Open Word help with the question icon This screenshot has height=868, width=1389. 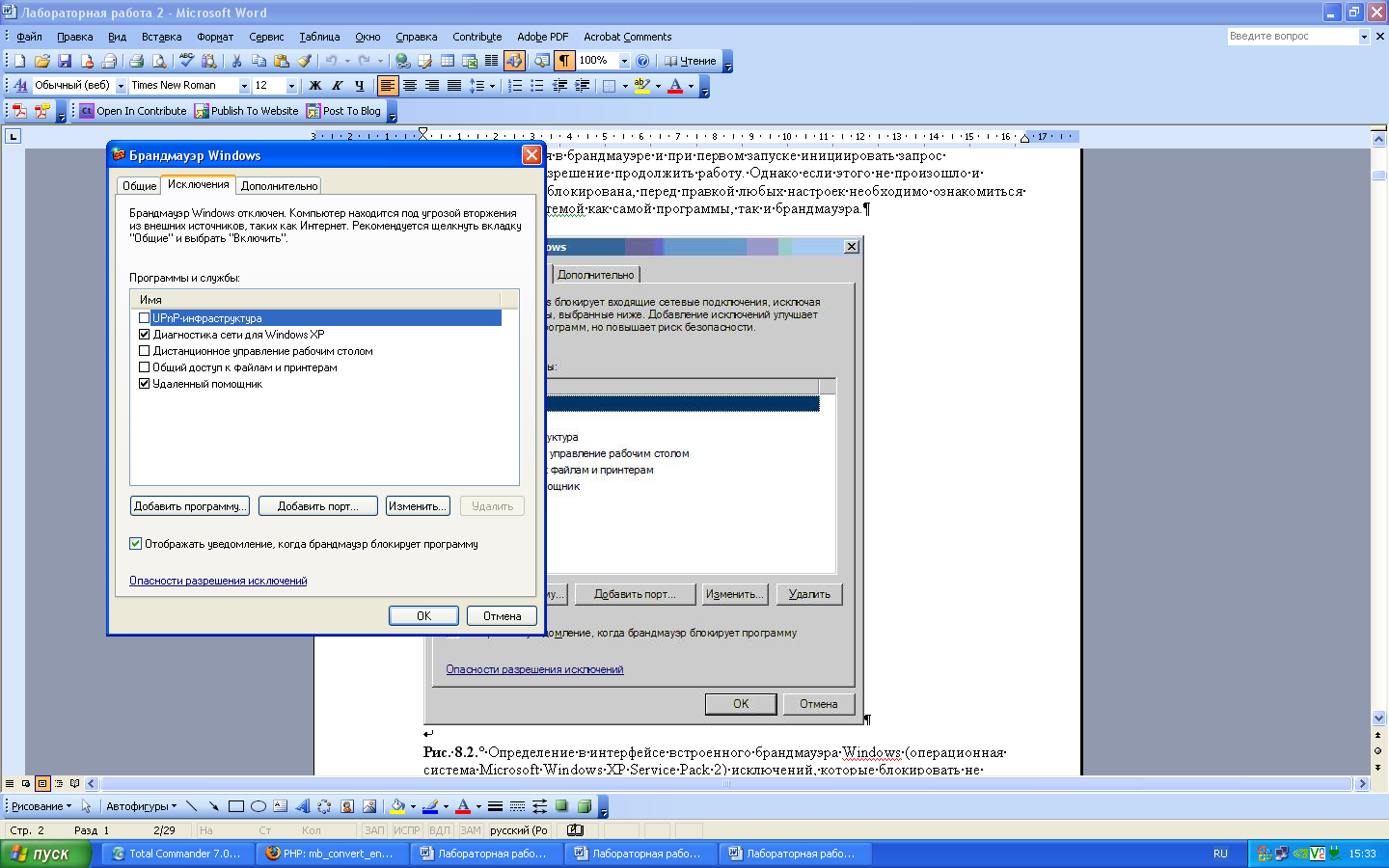coord(642,61)
